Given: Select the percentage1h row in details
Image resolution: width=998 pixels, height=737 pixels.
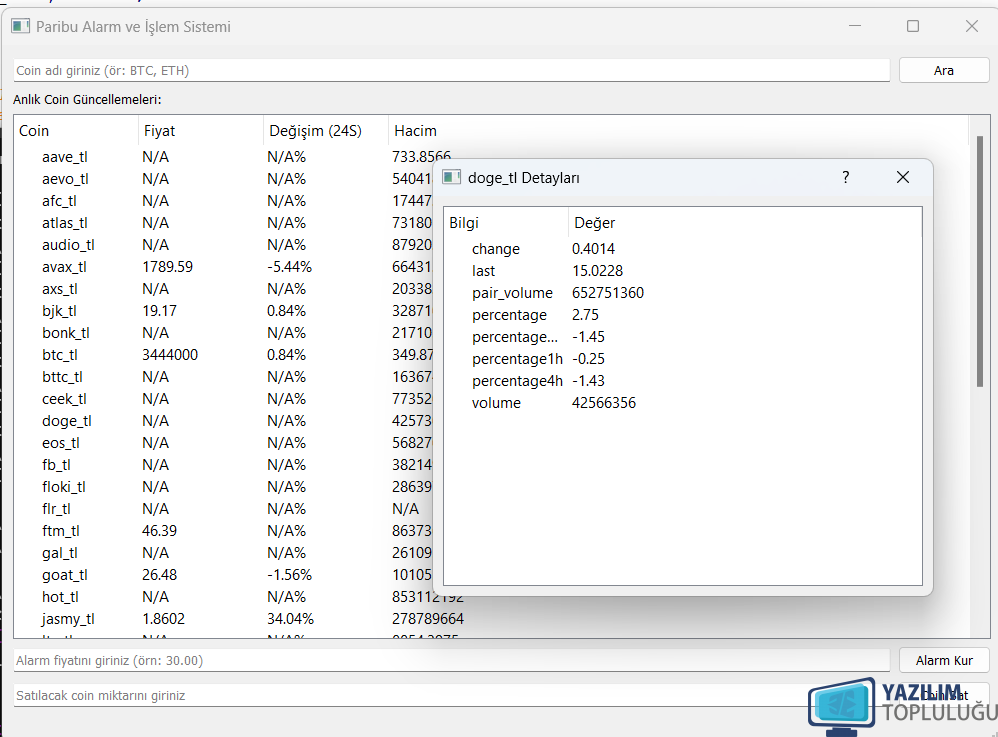Looking at the screenshot, I should (x=682, y=359).
